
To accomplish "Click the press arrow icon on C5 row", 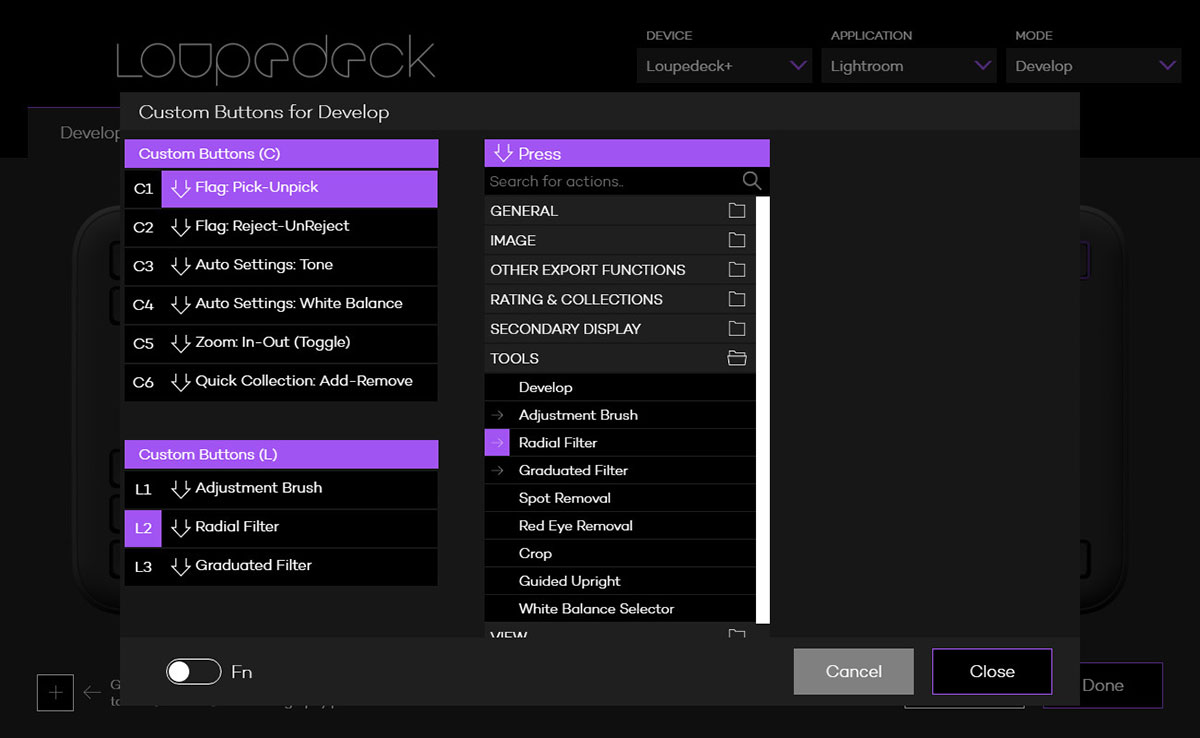I will (180, 343).
